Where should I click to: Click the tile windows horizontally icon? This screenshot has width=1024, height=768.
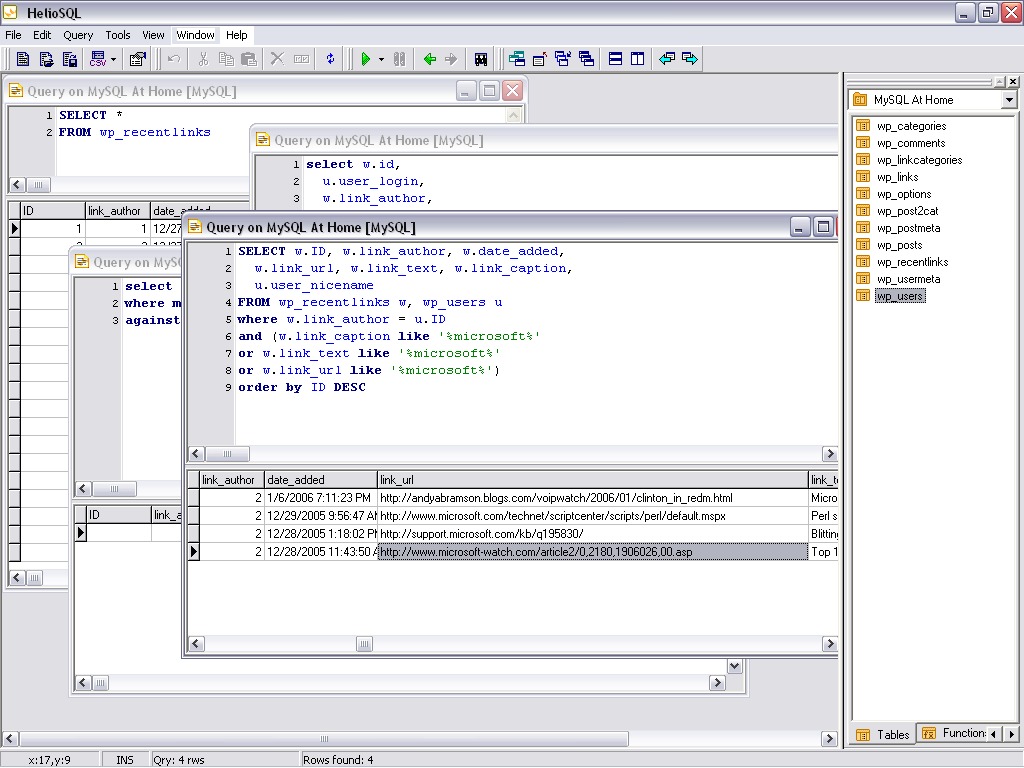(x=616, y=60)
